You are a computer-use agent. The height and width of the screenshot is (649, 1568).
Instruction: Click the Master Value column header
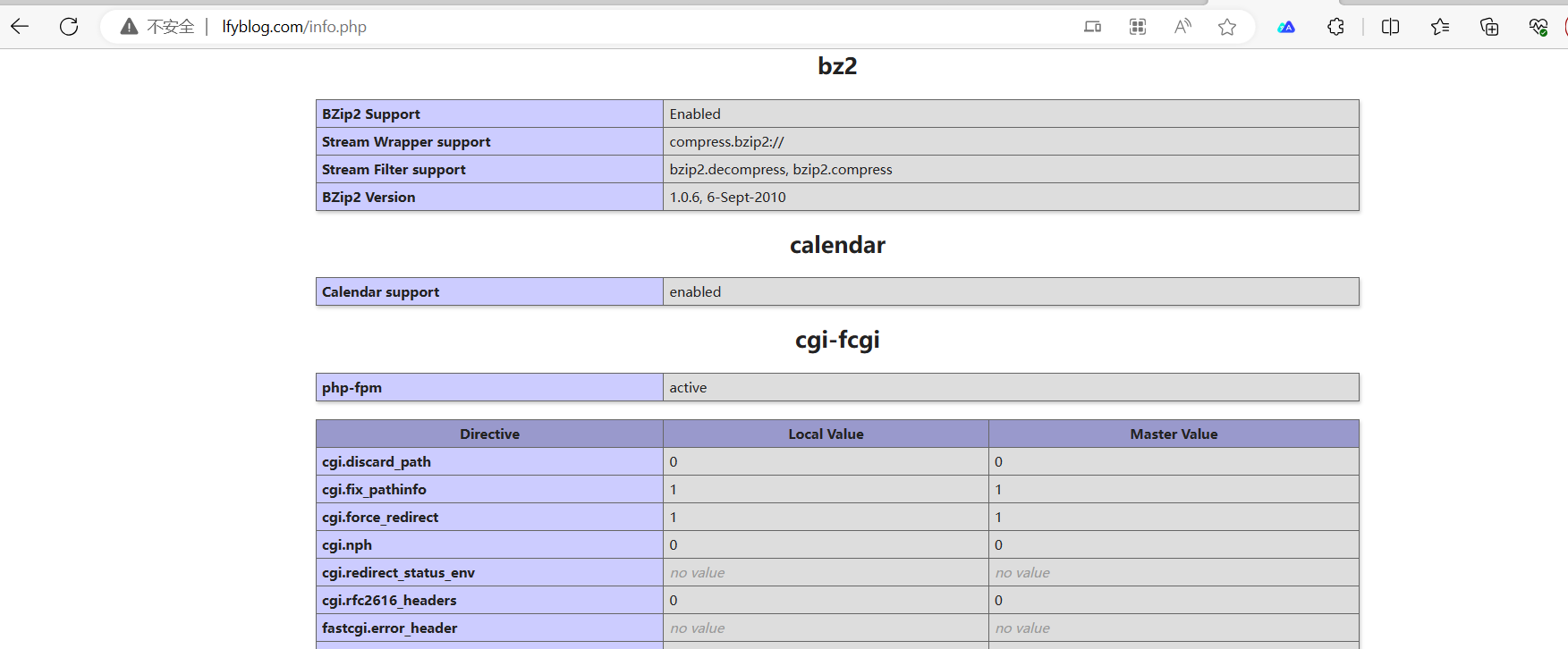tap(1174, 434)
